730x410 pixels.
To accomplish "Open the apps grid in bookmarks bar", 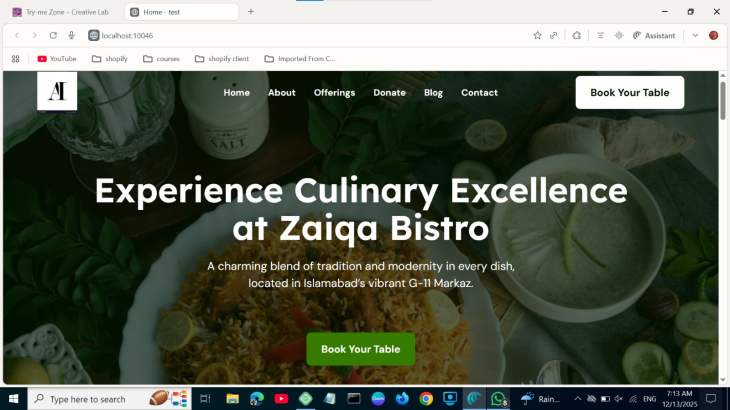I will tap(15, 59).
